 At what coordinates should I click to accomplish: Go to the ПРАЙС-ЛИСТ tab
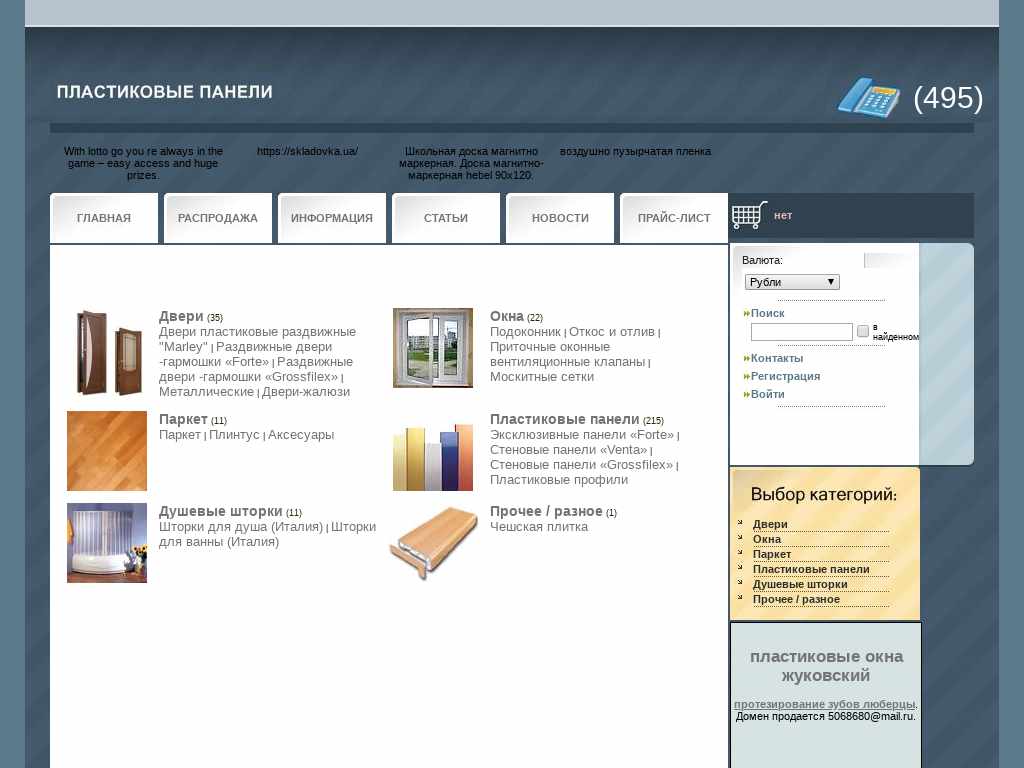pos(674,218)
